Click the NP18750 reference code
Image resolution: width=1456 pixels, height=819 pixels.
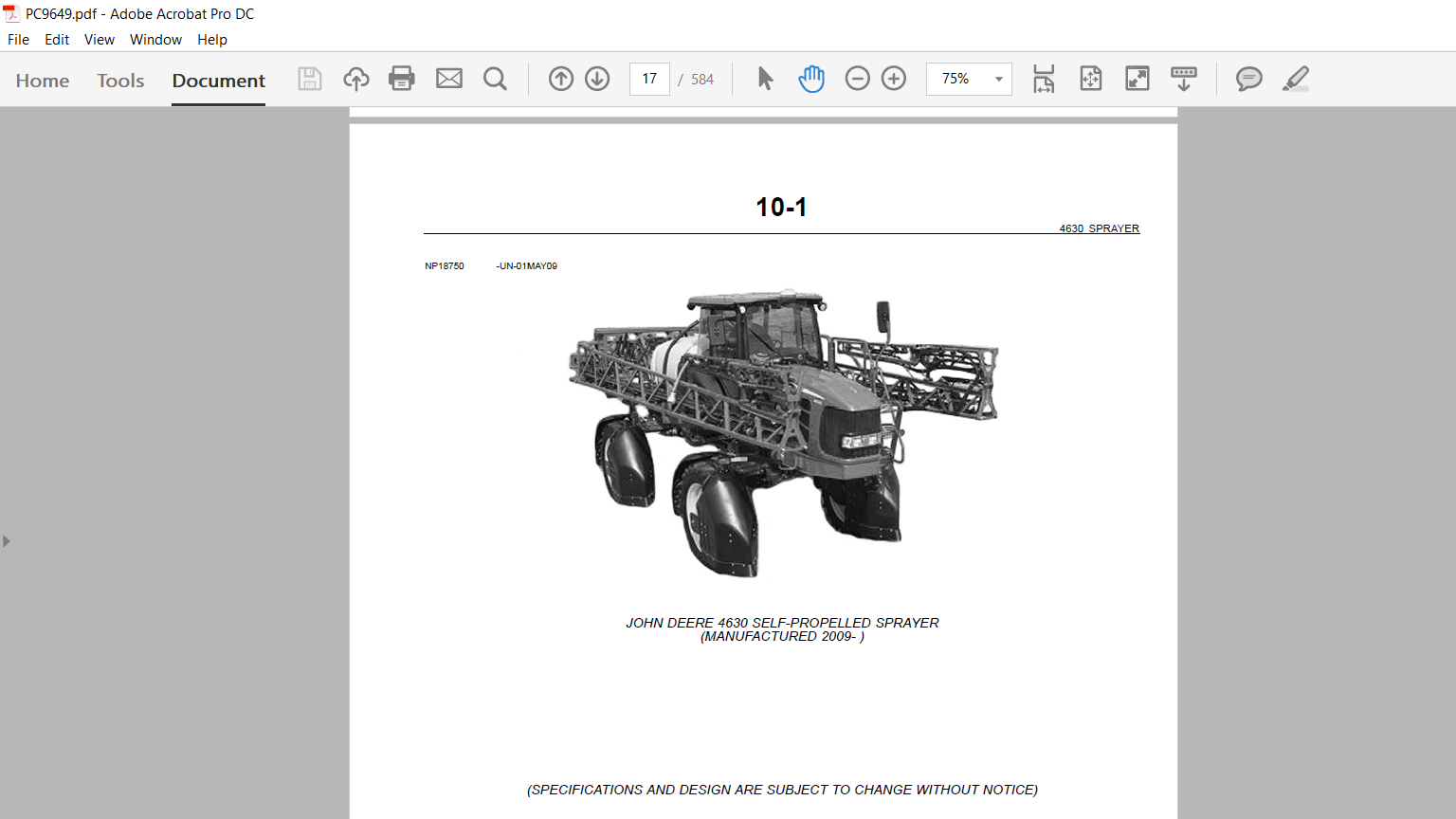pos(445,266)
